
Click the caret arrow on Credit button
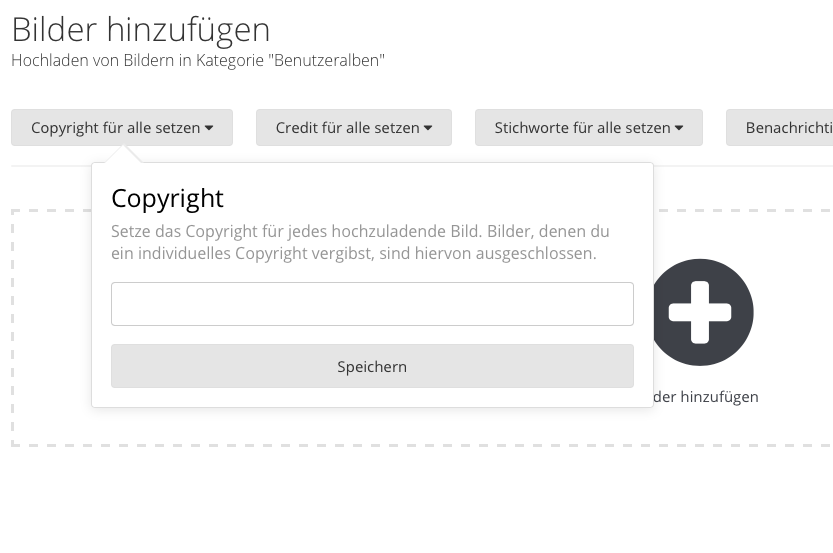pos(428,128)
